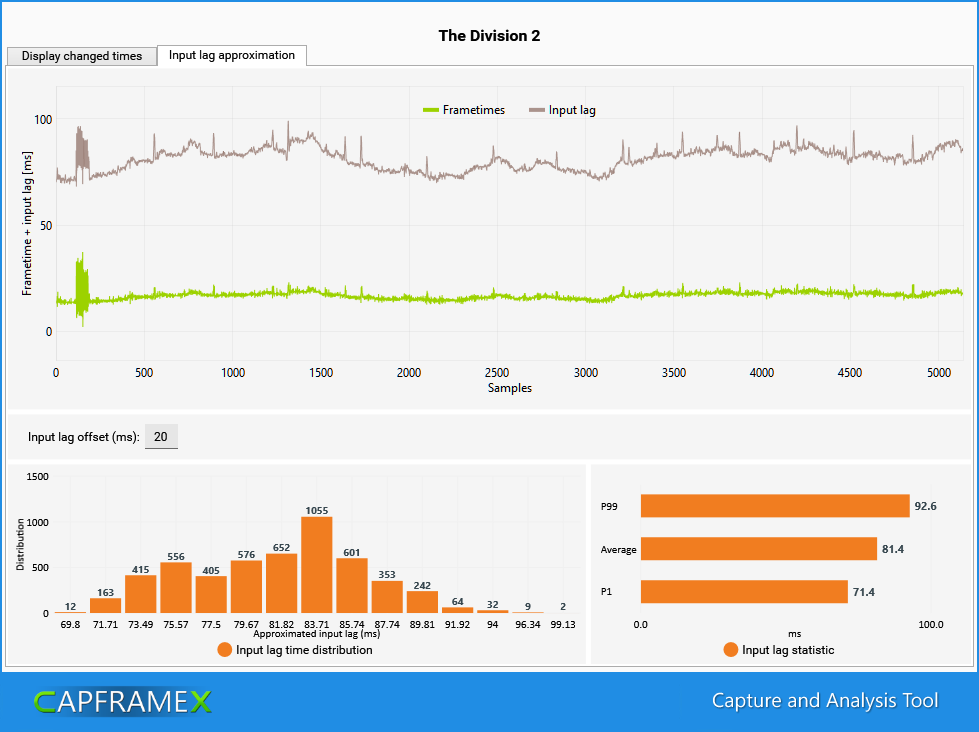Click the histogram bar labeled 415
The height and width of the screenshot is (732, 979).
(x=140, y=594)
